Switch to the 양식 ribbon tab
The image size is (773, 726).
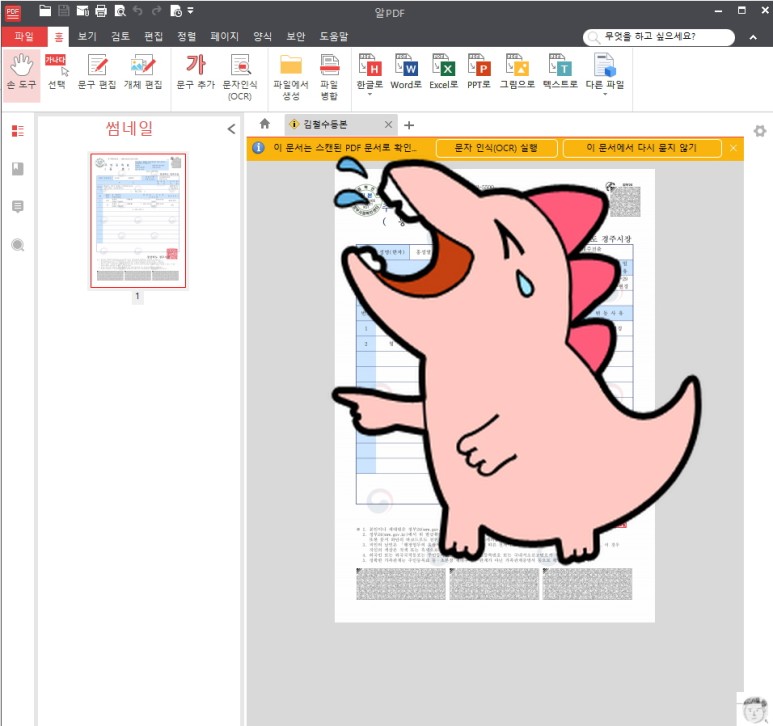(262, 36)
